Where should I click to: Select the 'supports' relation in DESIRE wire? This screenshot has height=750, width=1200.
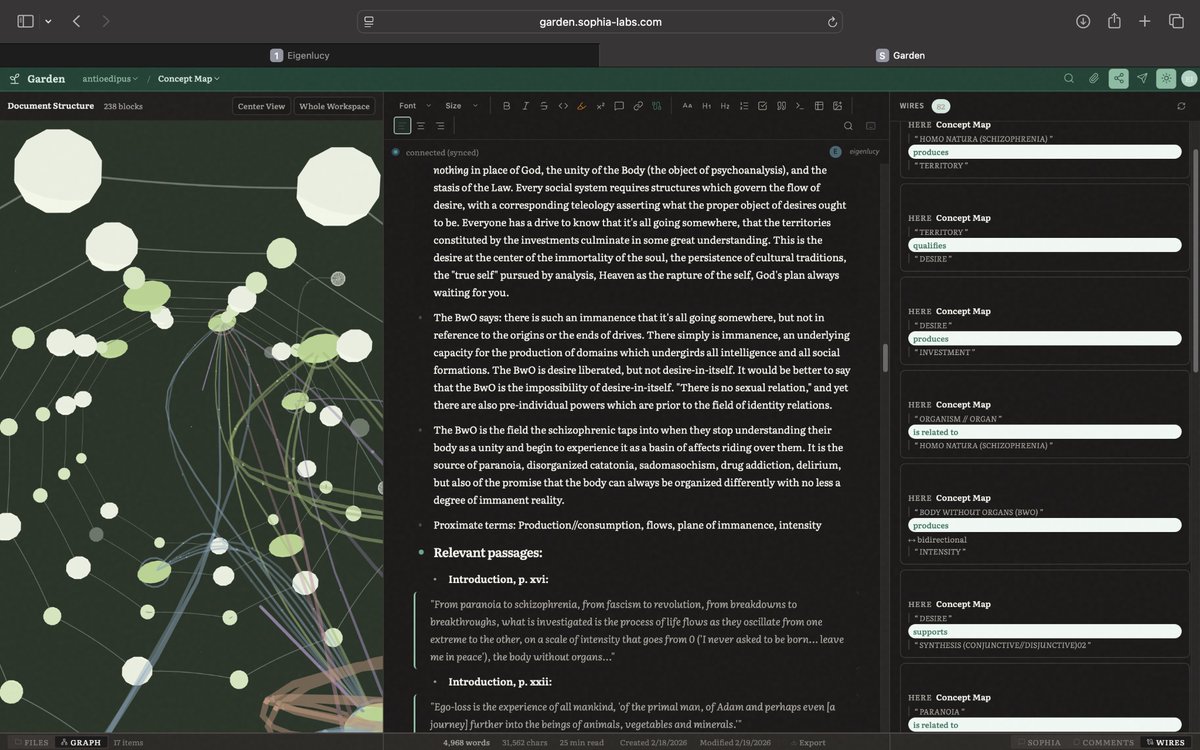click(1044, 632)
